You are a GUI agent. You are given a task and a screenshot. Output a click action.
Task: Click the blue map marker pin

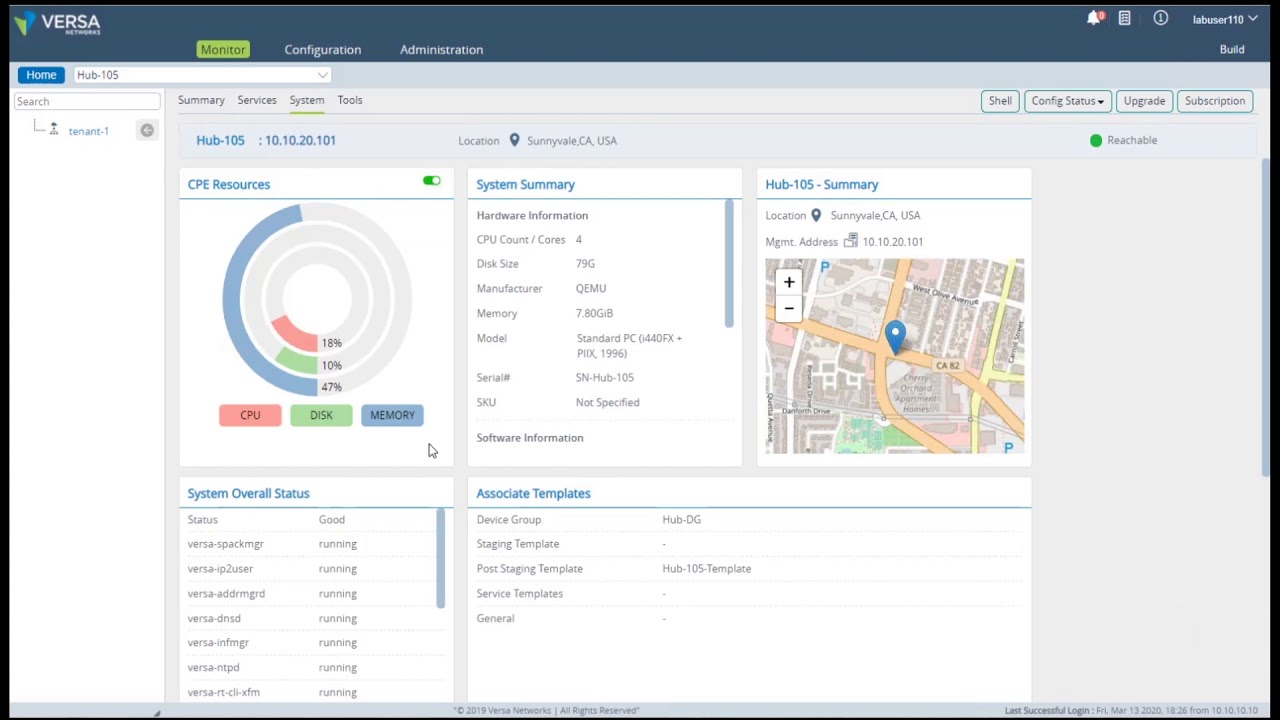[x=895, y=337]
